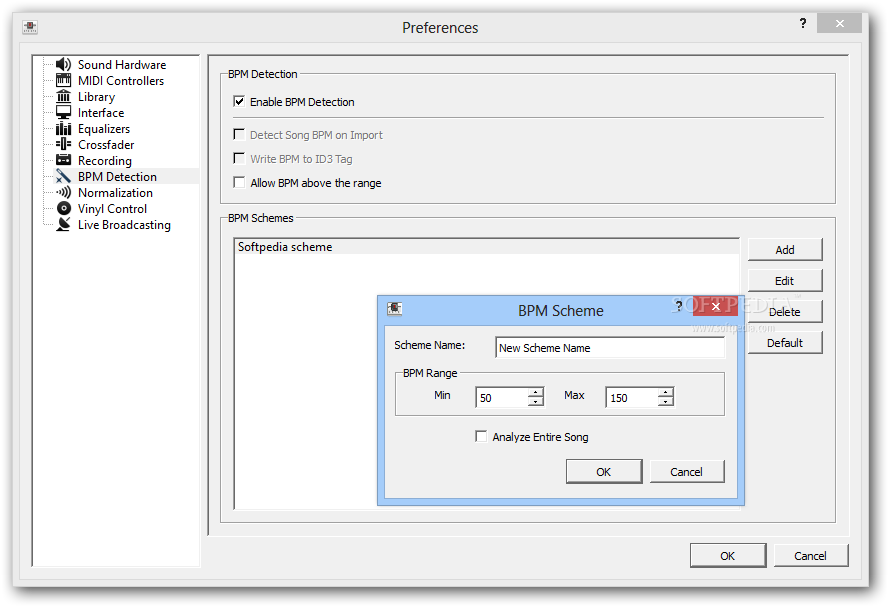The height and width of the screenshot is (607, 889).
Task: Click Add to create a BPM scheme
Action: (x=785, y=249)
